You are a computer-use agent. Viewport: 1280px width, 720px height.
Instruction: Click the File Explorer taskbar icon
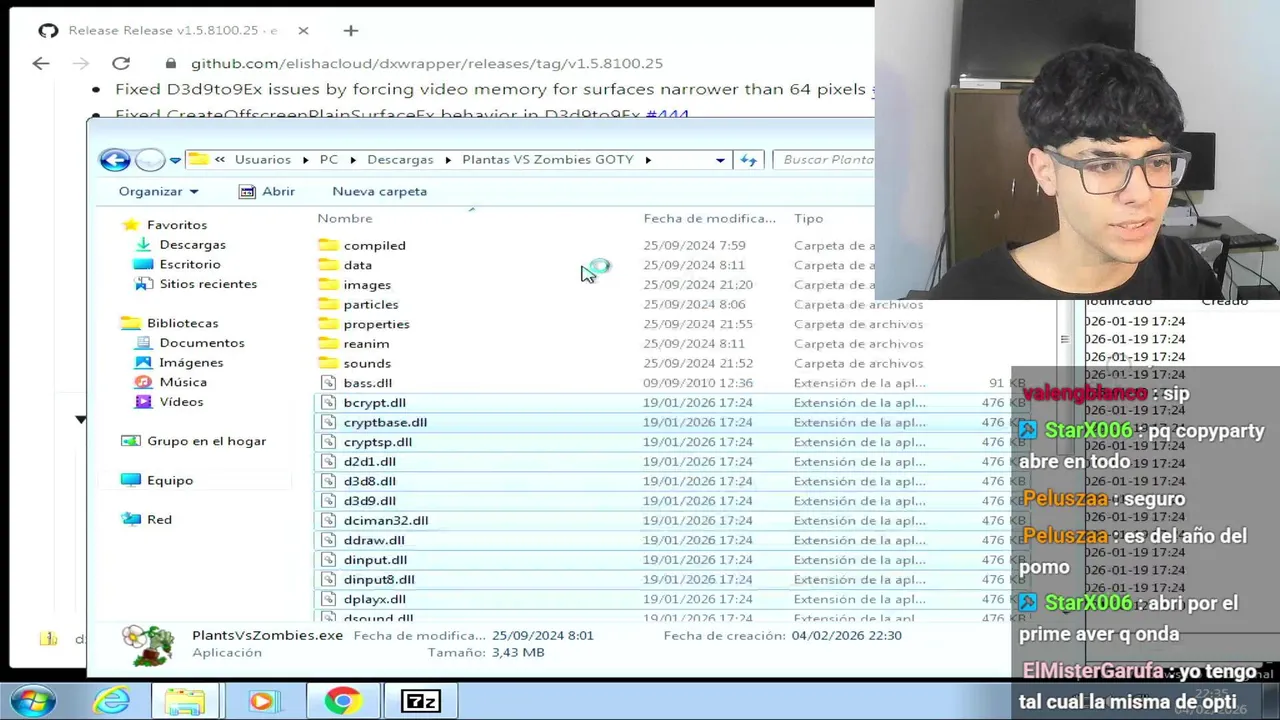tap(185, 701)
